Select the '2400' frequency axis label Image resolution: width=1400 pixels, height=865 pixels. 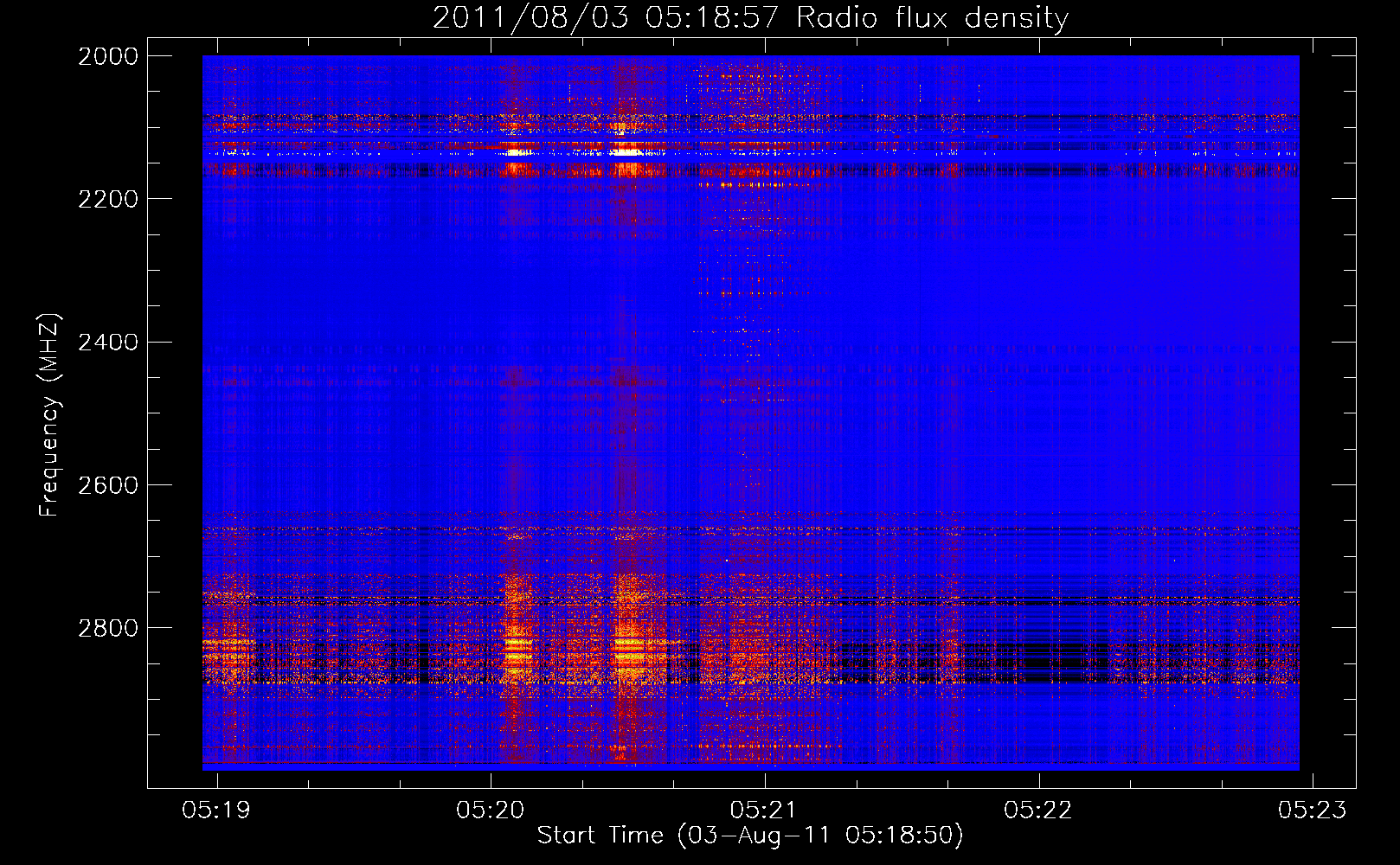tap(108, 343)
